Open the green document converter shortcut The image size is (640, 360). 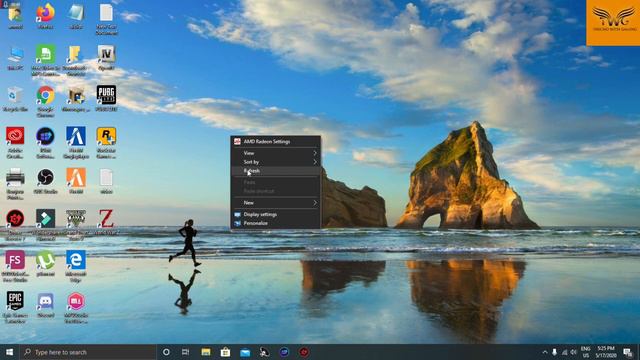(45, 60)
